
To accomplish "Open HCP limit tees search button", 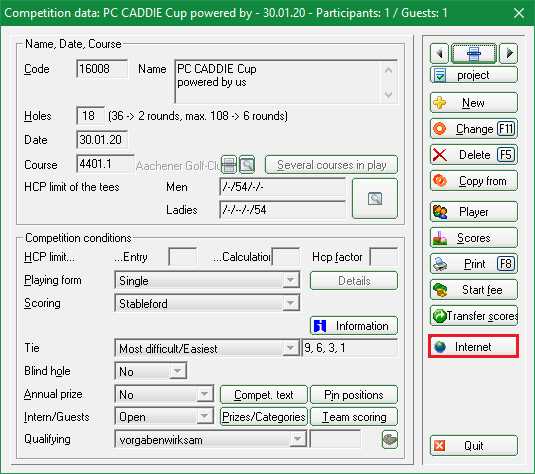I will (x=375, y=198).
